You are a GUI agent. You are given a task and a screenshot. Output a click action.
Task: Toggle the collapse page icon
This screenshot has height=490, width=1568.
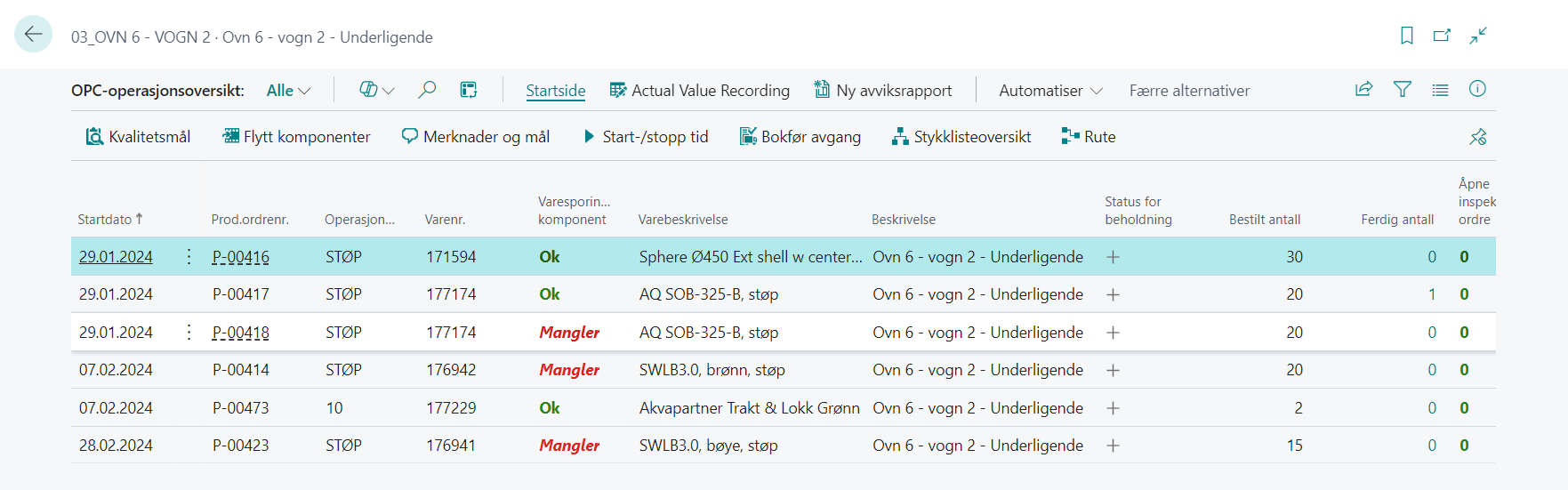click(x=1478, y=36)
